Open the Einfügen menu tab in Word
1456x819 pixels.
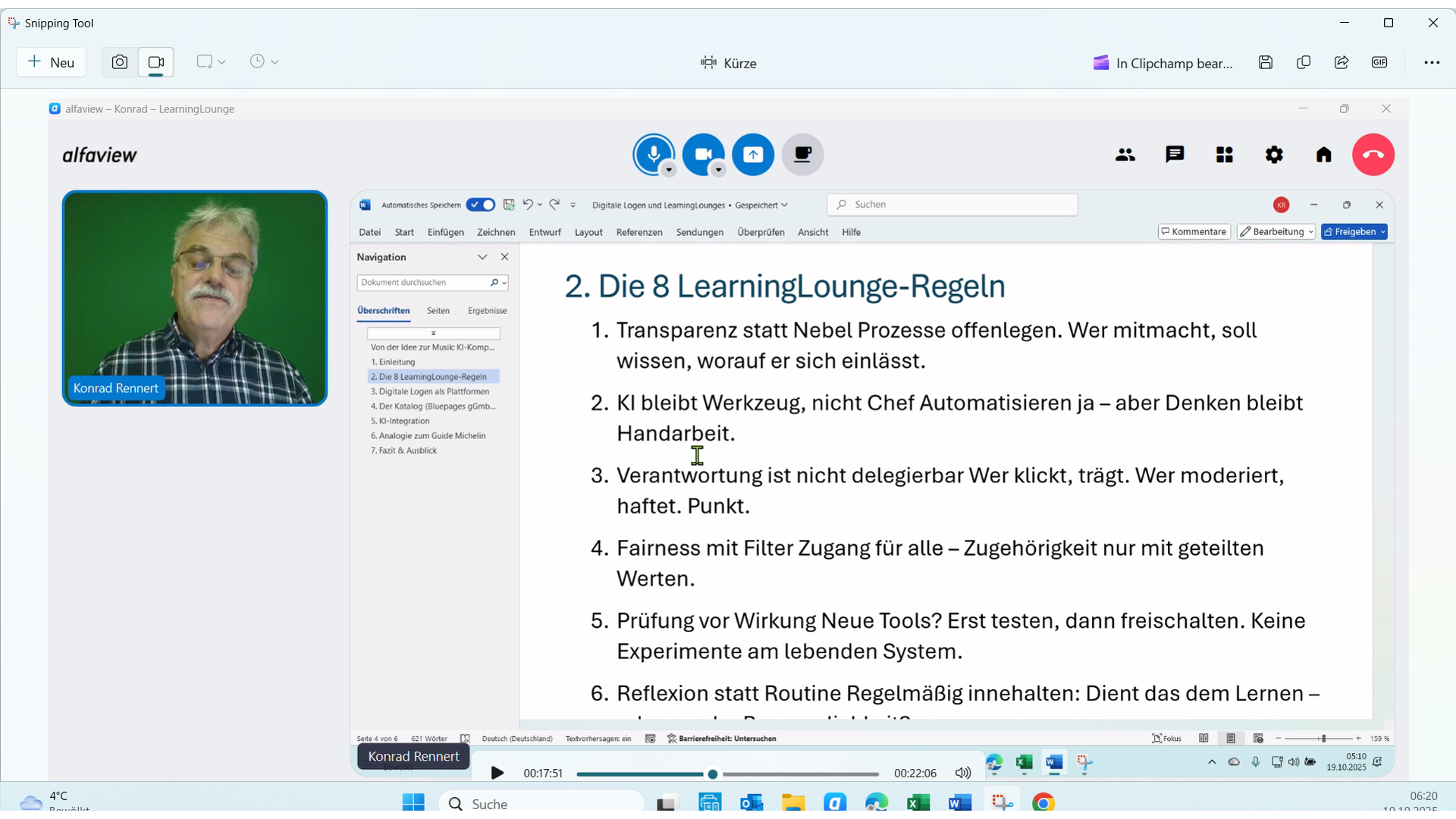tap(445, 232)
